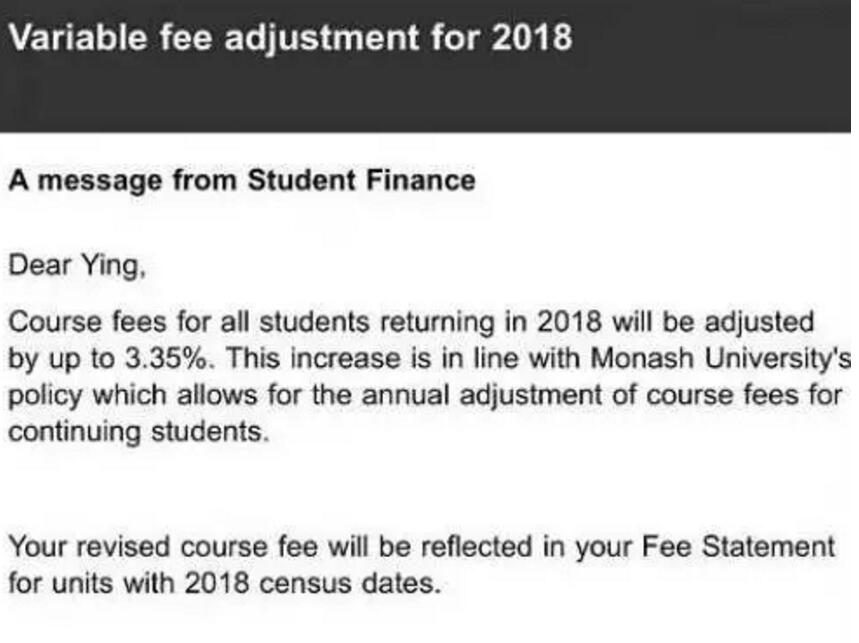Click the words "Fee Statement" in last paragraph

[738, 547]
